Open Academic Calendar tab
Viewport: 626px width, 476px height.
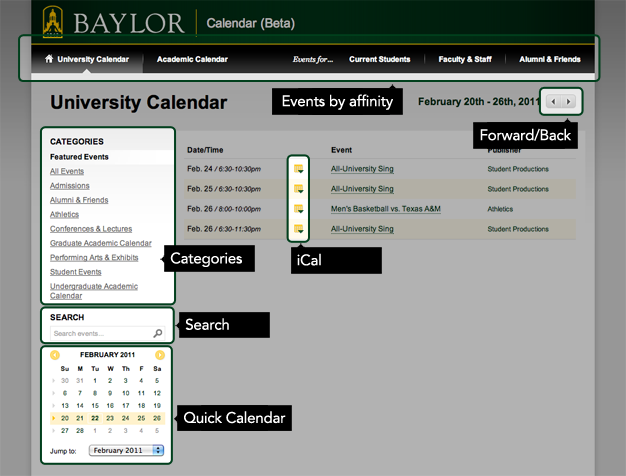(192, 59)
